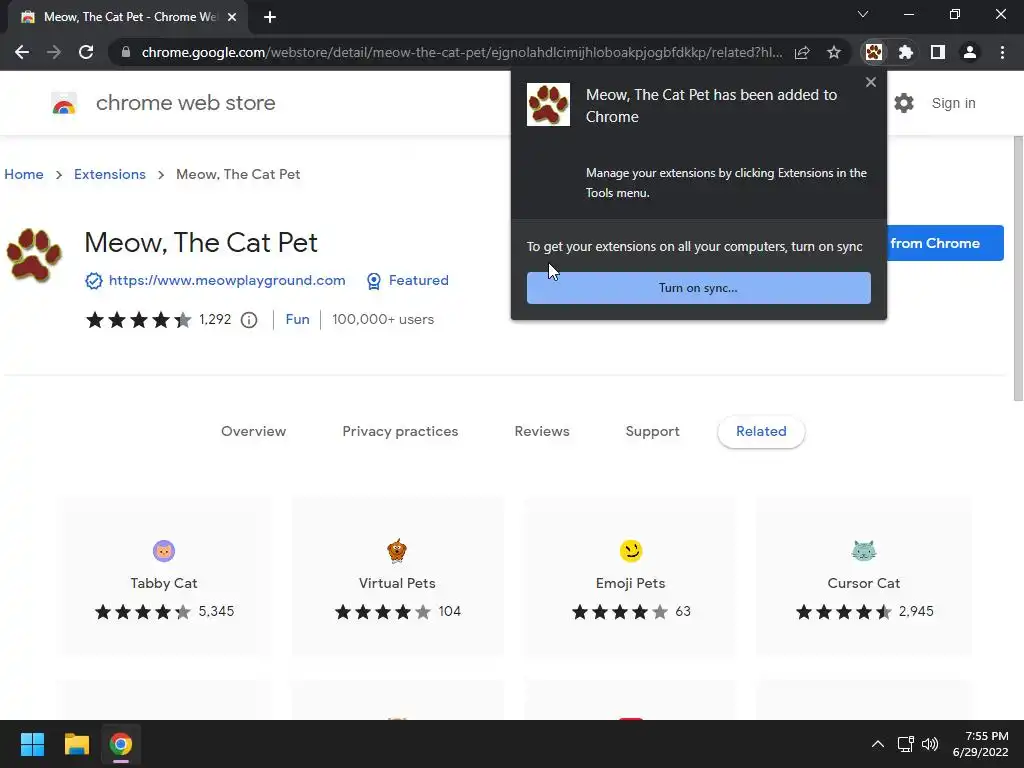This screenshot has height=768, width=1024.
Task: Click the Cursor Cat icon
Action: tap(864, 551)
